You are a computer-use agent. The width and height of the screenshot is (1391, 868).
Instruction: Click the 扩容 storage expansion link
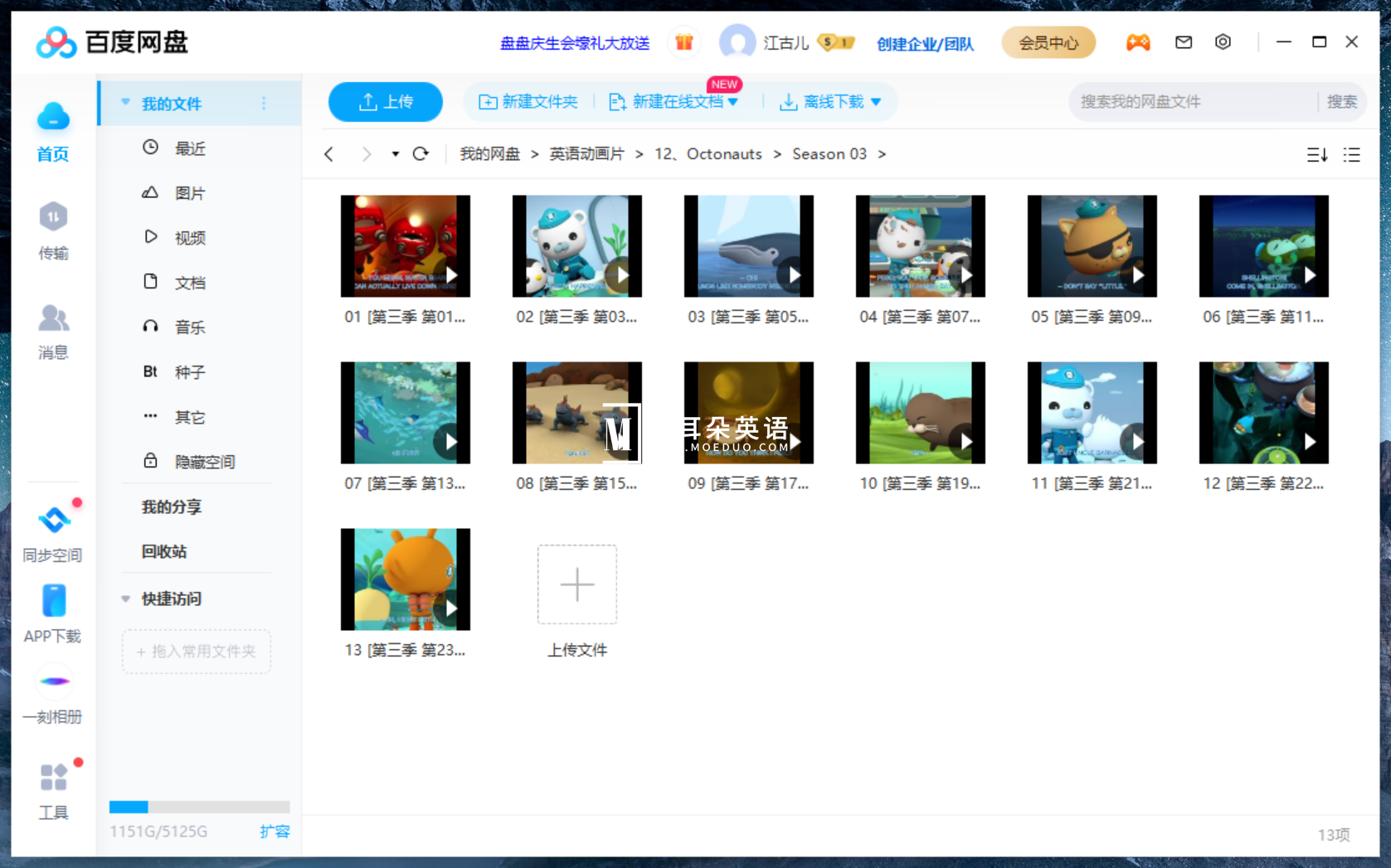[276, 832]
